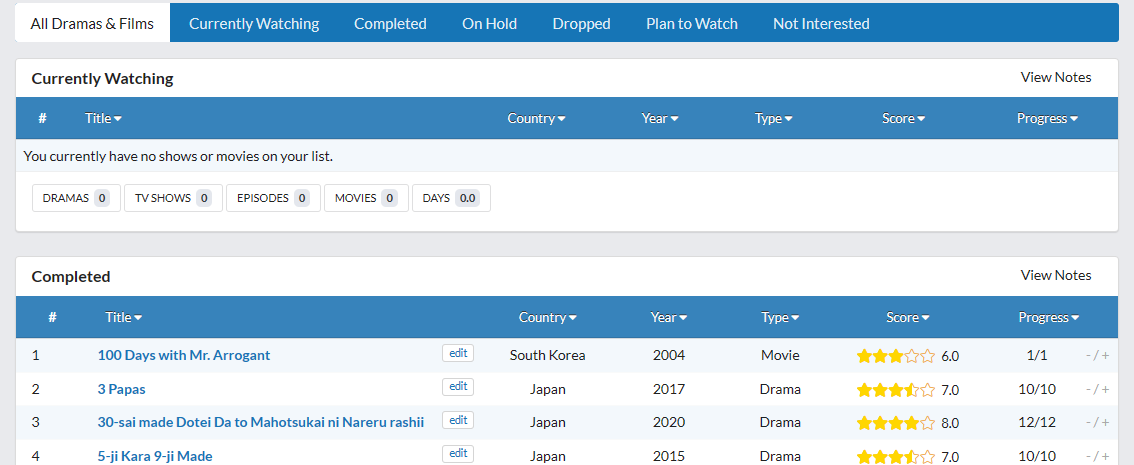The width and height of the screenshot is (1134, 465).
Task: Sort Completed list by Year
Action: pyautogui.click(x=669, y=317)
